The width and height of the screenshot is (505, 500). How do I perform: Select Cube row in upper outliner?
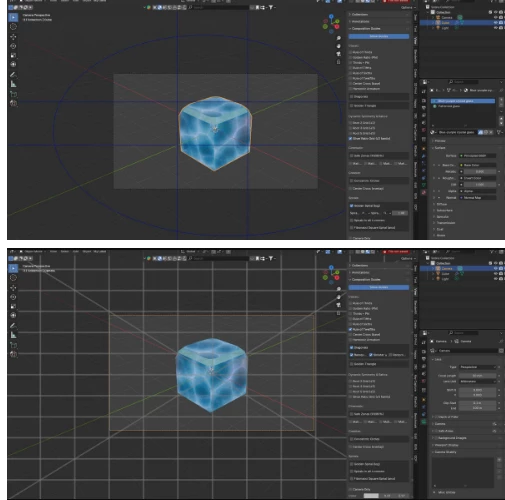pos(462,23)
